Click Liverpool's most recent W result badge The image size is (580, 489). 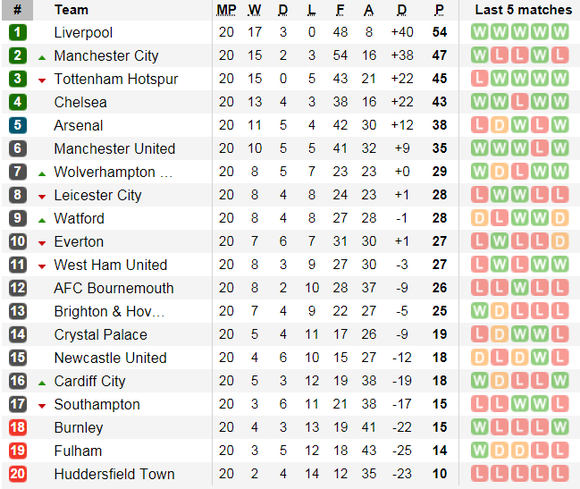[x=560, y=32]
